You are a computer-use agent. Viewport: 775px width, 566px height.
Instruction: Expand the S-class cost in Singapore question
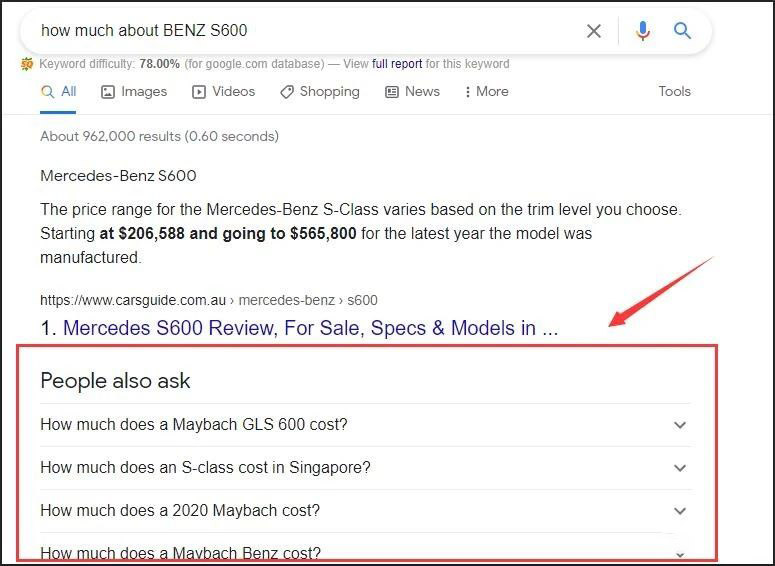point(205,468)
